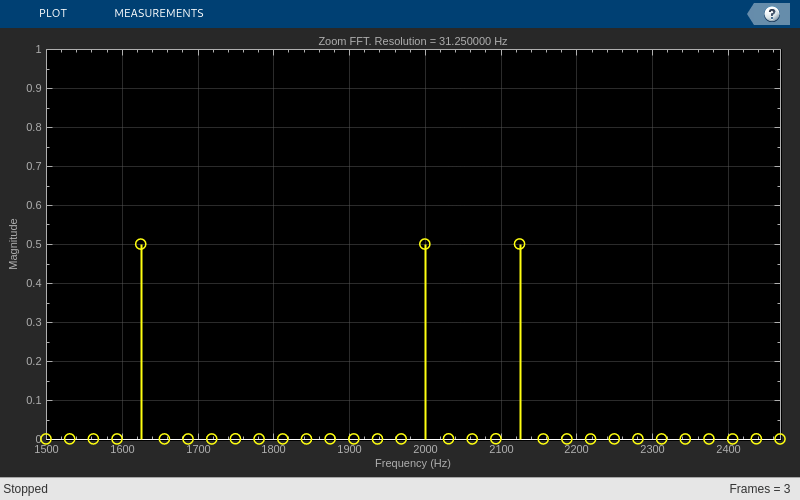800x500 pixels.
Task: Select the 0.5 tick label on magnitude axis
Action: click(34, 244)
